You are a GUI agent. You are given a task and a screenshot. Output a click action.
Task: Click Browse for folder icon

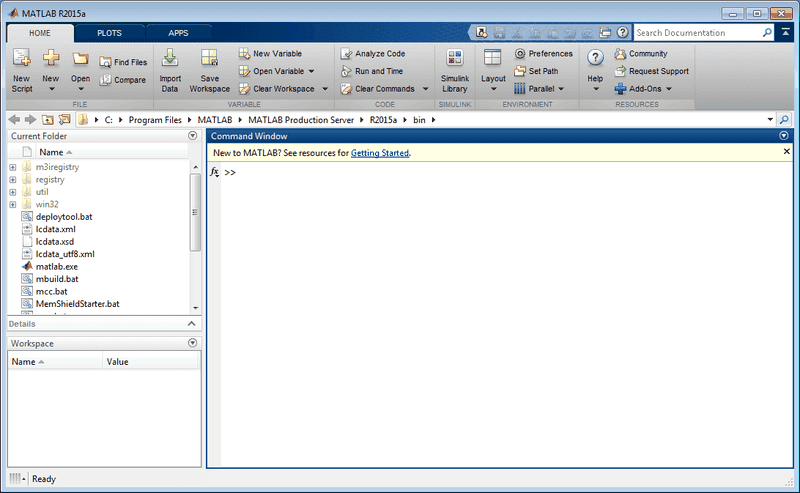pyautogui.click(x=64, y=120)
